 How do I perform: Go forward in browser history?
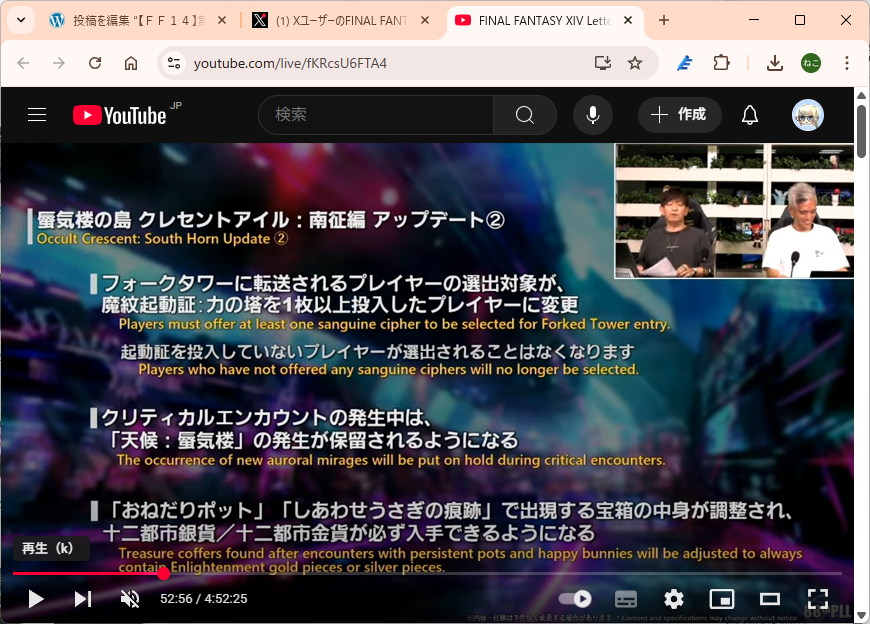(x=59, y=63)
